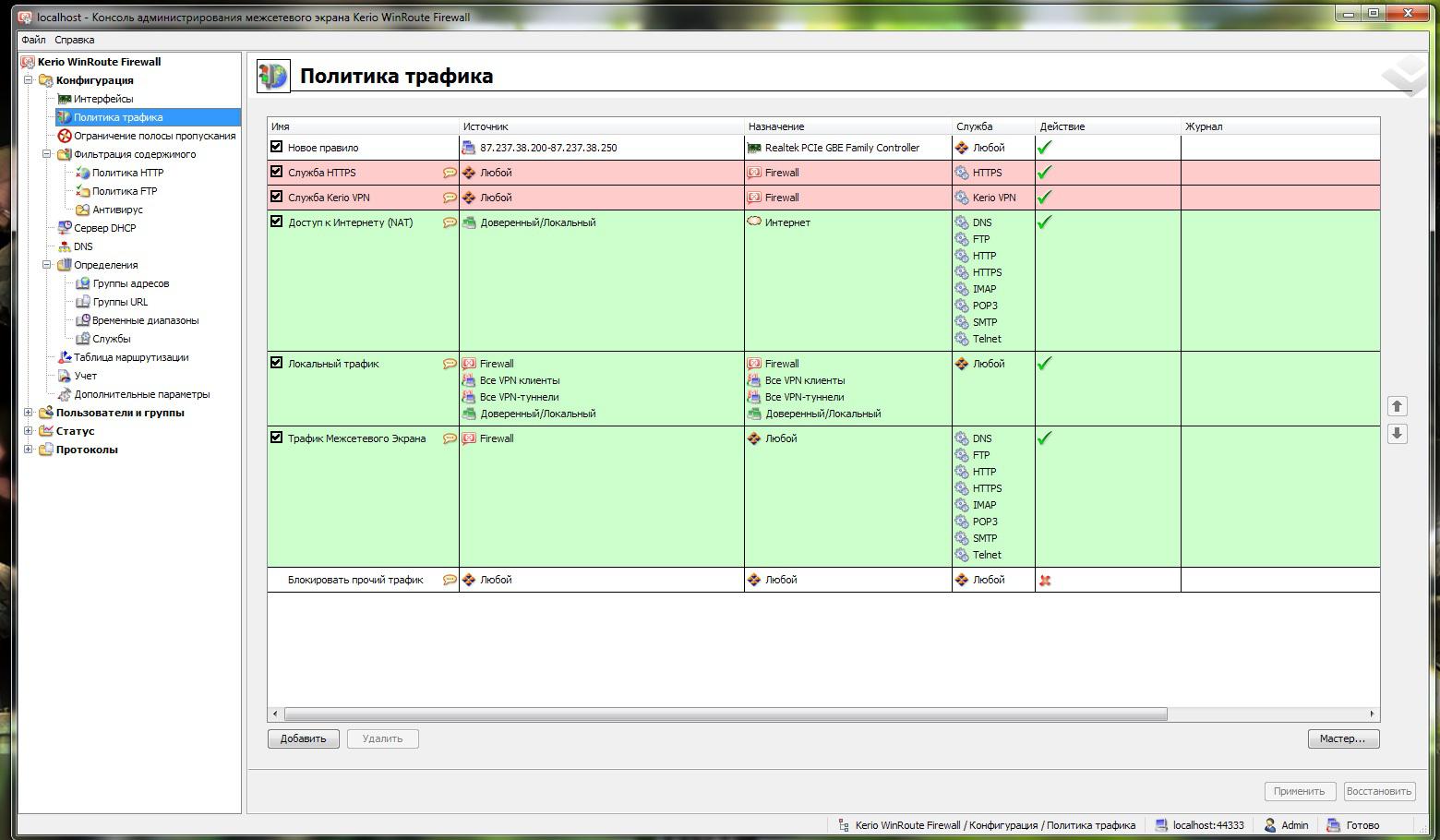Click the Admin user icon in status bar
Viewport: 1440px width, 840px height.
pyautogui.click(x=1270, y=825)
